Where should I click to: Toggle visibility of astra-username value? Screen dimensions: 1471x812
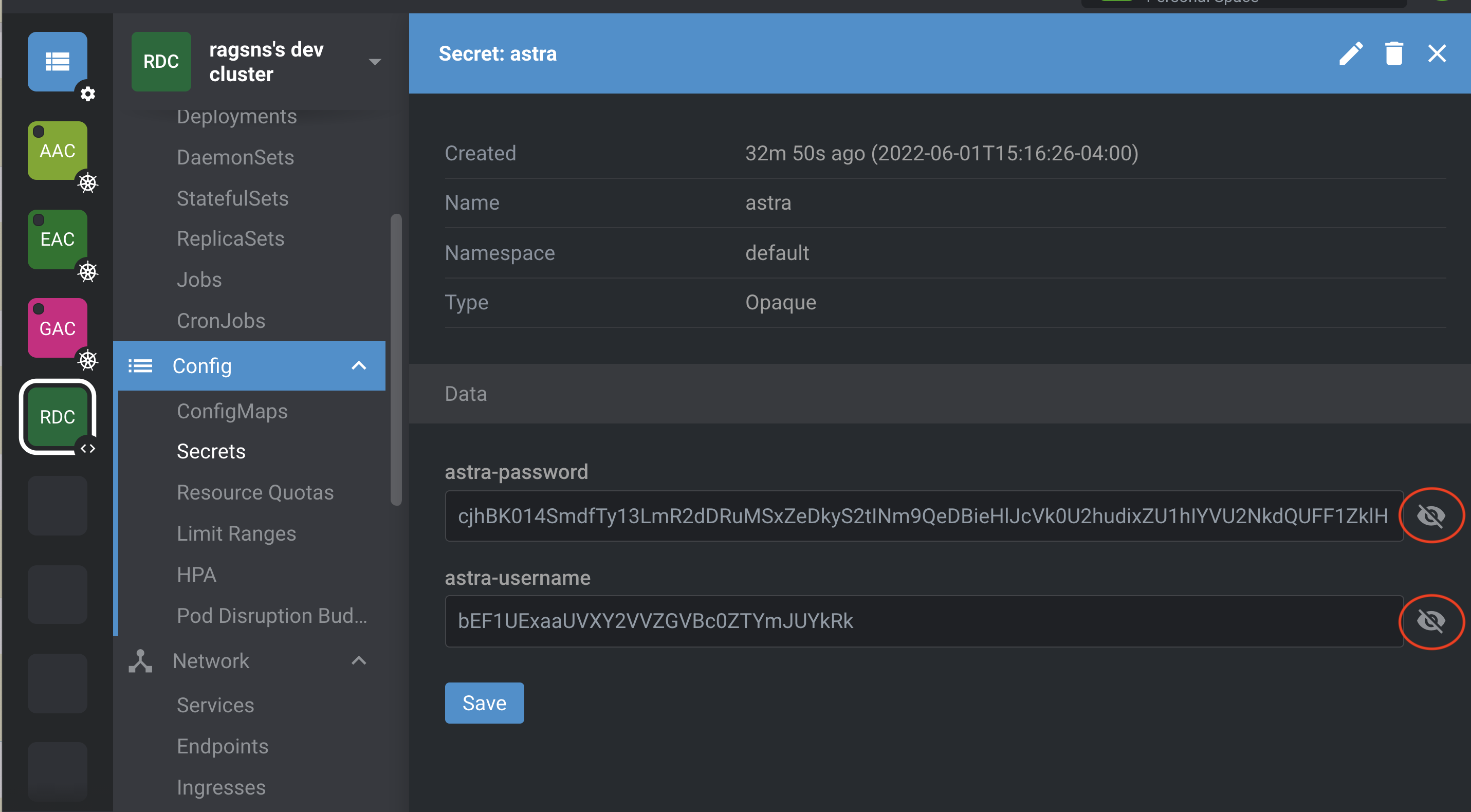pos(1430,621)
